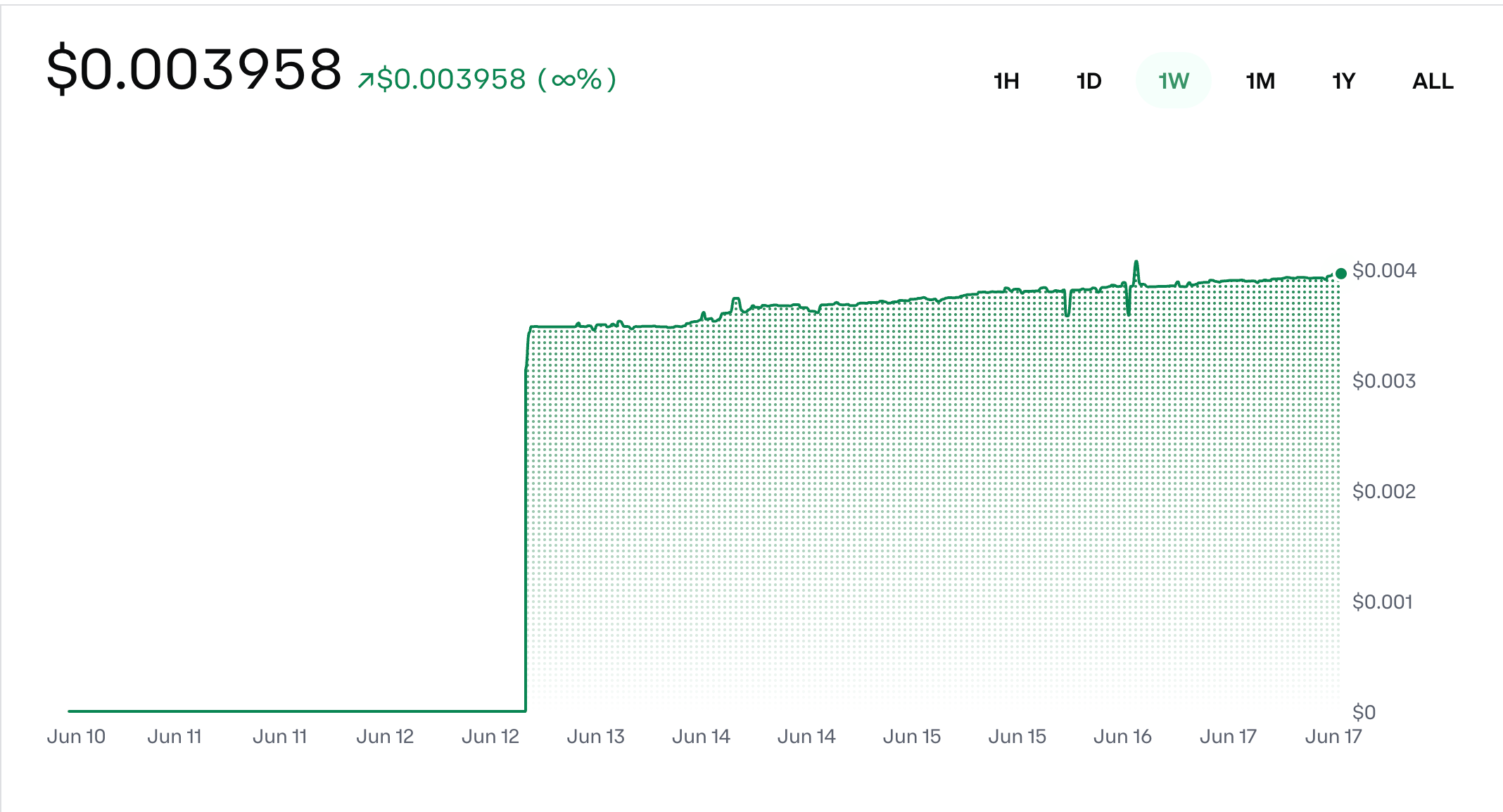Show the 1Y price history
Viewport: 1503px width, 812px height.
pos(1343,81)
